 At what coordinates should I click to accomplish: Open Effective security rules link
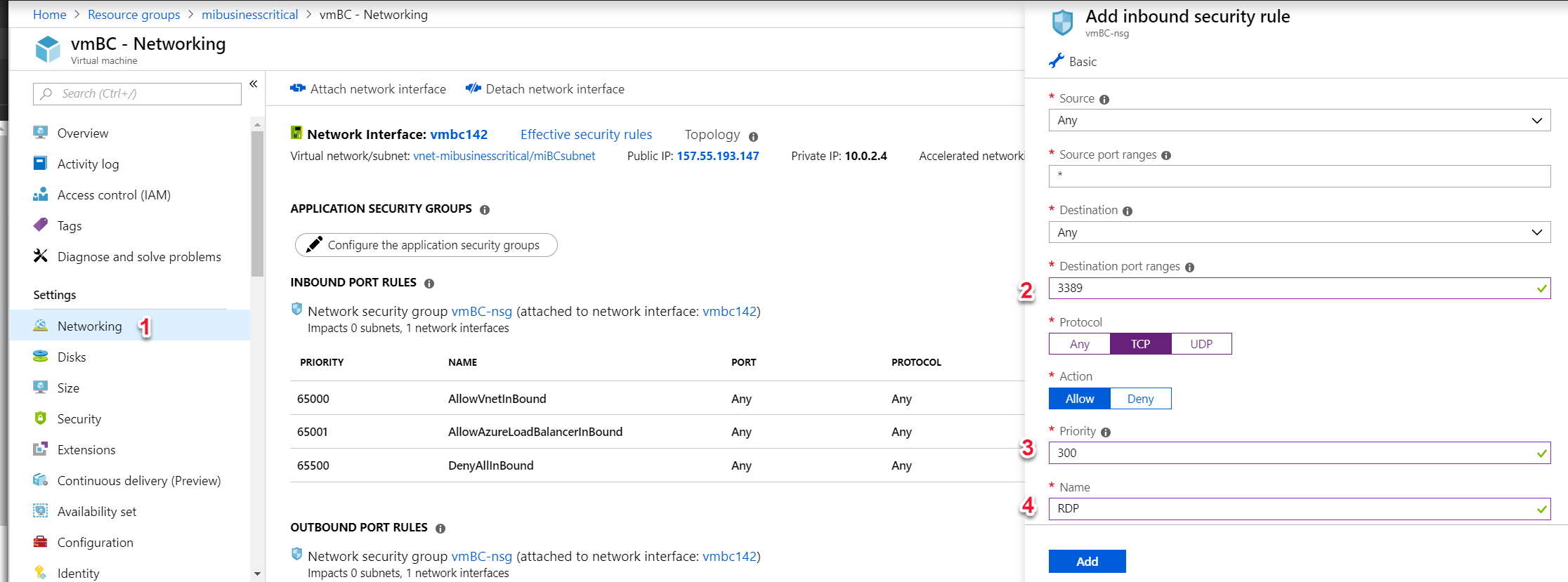[586, 135]
